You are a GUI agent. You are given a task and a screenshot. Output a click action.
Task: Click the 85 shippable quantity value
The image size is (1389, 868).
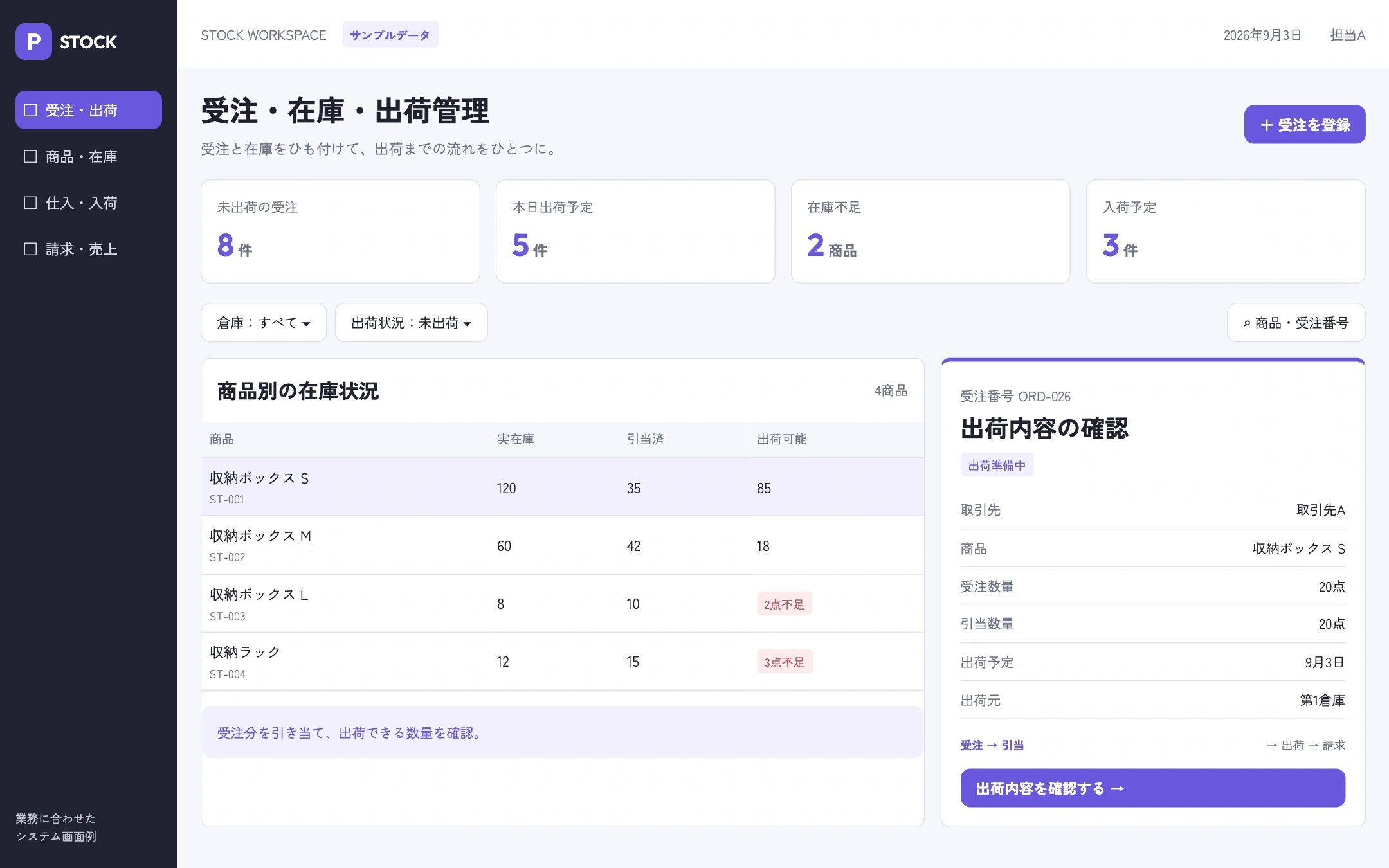click(763, 488)
